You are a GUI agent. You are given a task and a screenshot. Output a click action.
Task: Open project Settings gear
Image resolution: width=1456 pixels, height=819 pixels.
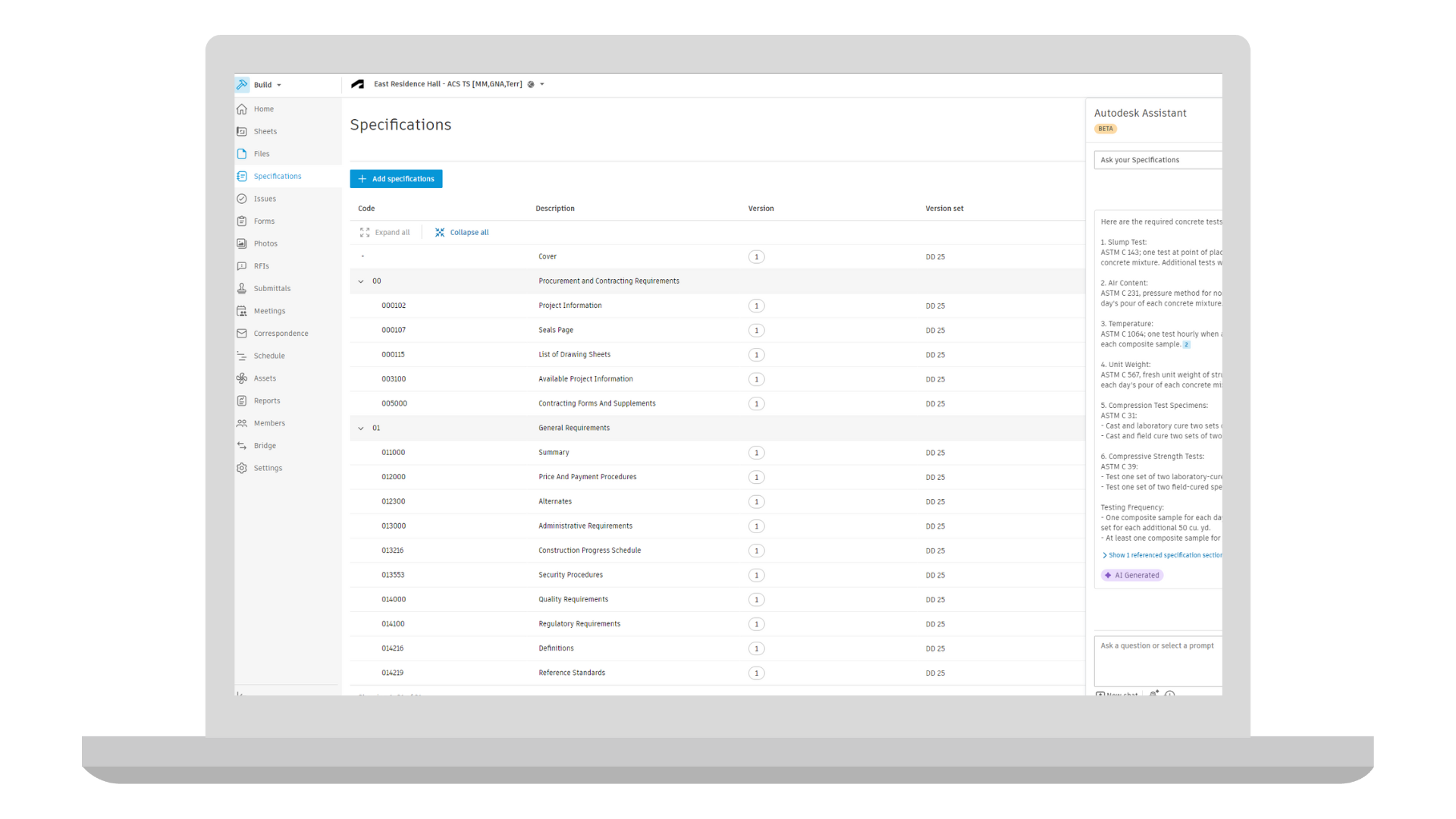coord(242,468)
